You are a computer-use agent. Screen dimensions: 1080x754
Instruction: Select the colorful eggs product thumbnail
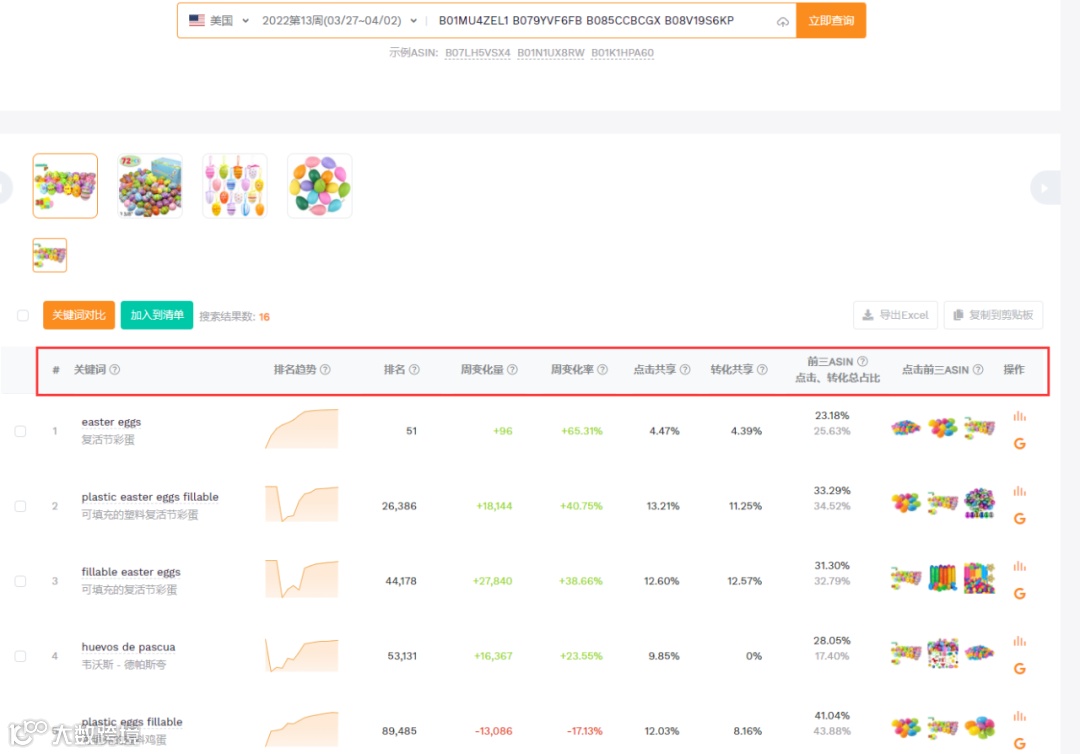319,185
